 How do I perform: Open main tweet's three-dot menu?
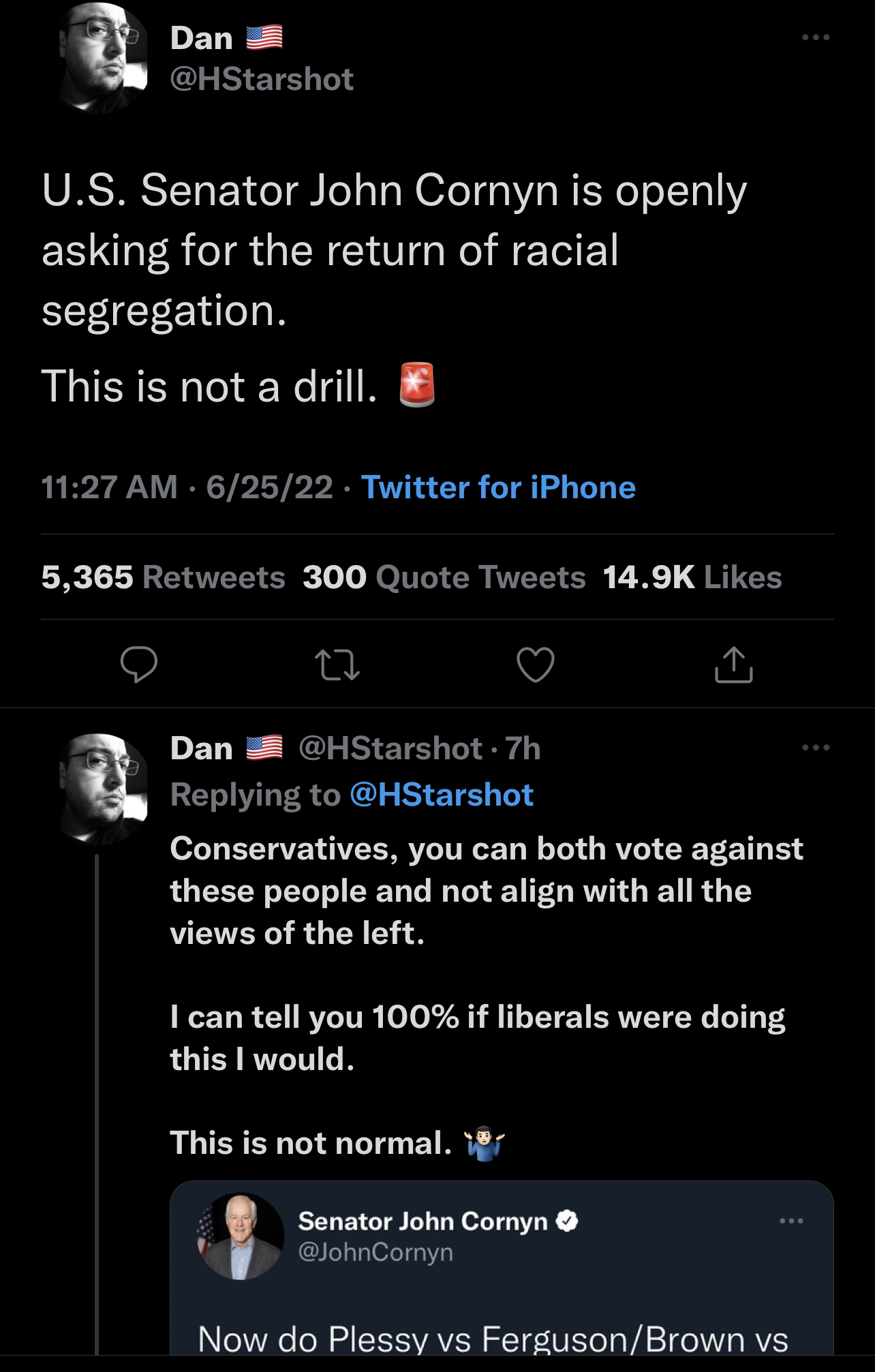815,38
